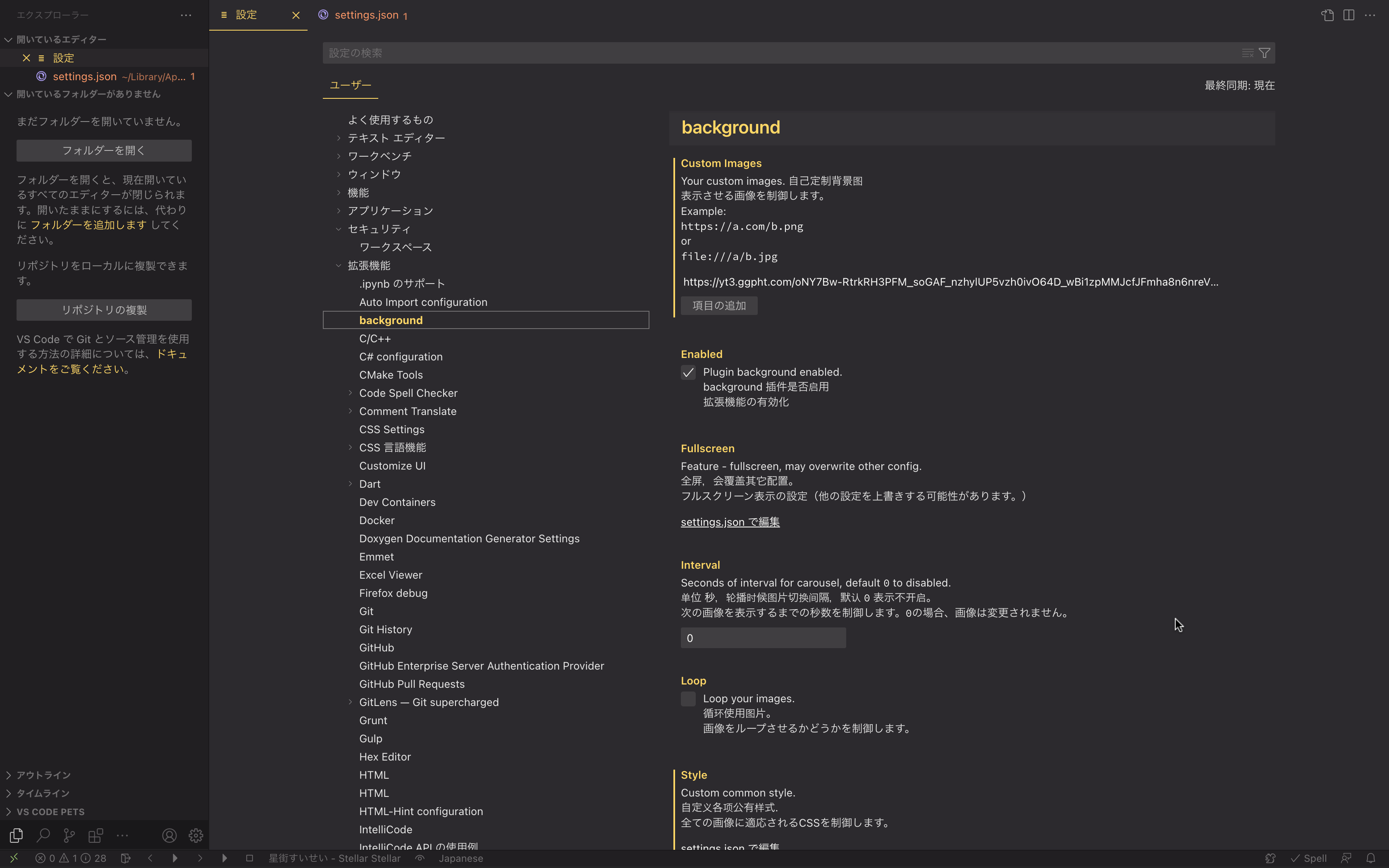
Task: Toggle the Spell checker in the status bar
Action: point(1310,858)
